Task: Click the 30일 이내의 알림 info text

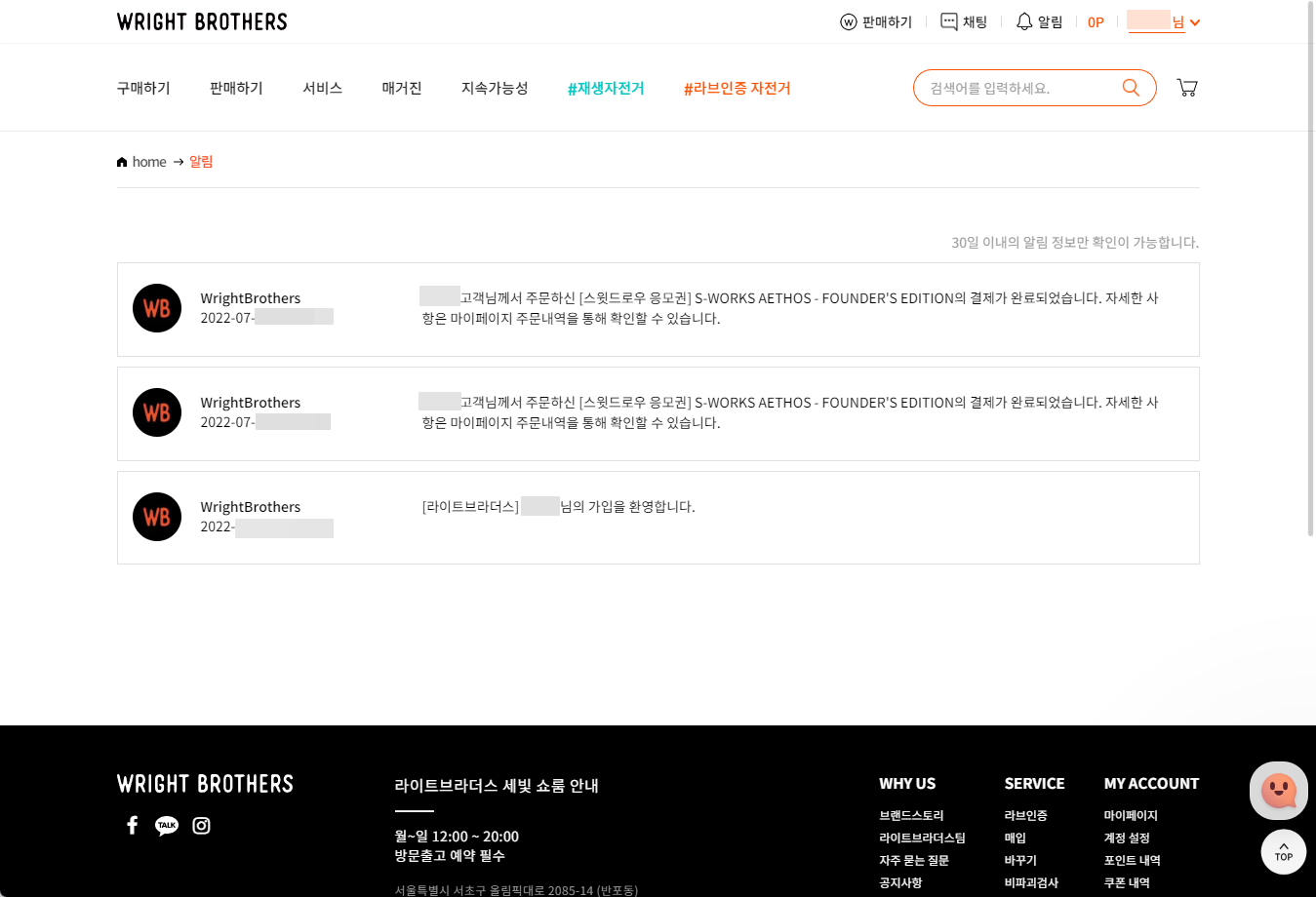Action: coord(1075,242)
